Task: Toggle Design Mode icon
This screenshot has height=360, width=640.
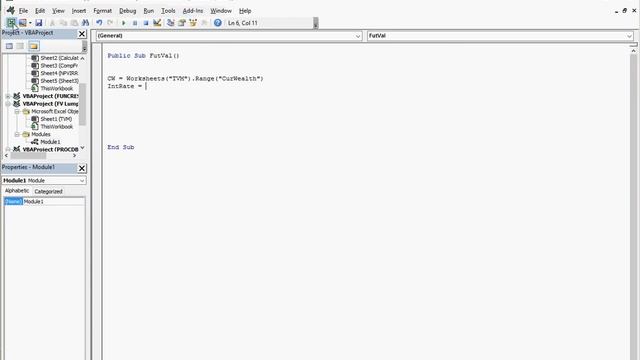Action: tap(157, 23)
